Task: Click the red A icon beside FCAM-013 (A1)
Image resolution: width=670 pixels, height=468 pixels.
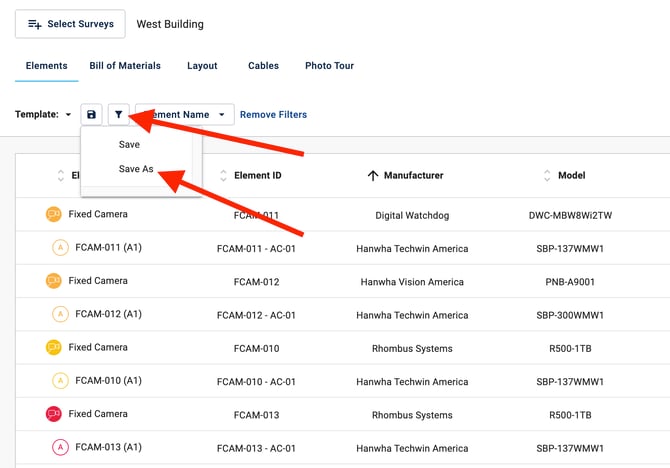Action: [60, 448]
